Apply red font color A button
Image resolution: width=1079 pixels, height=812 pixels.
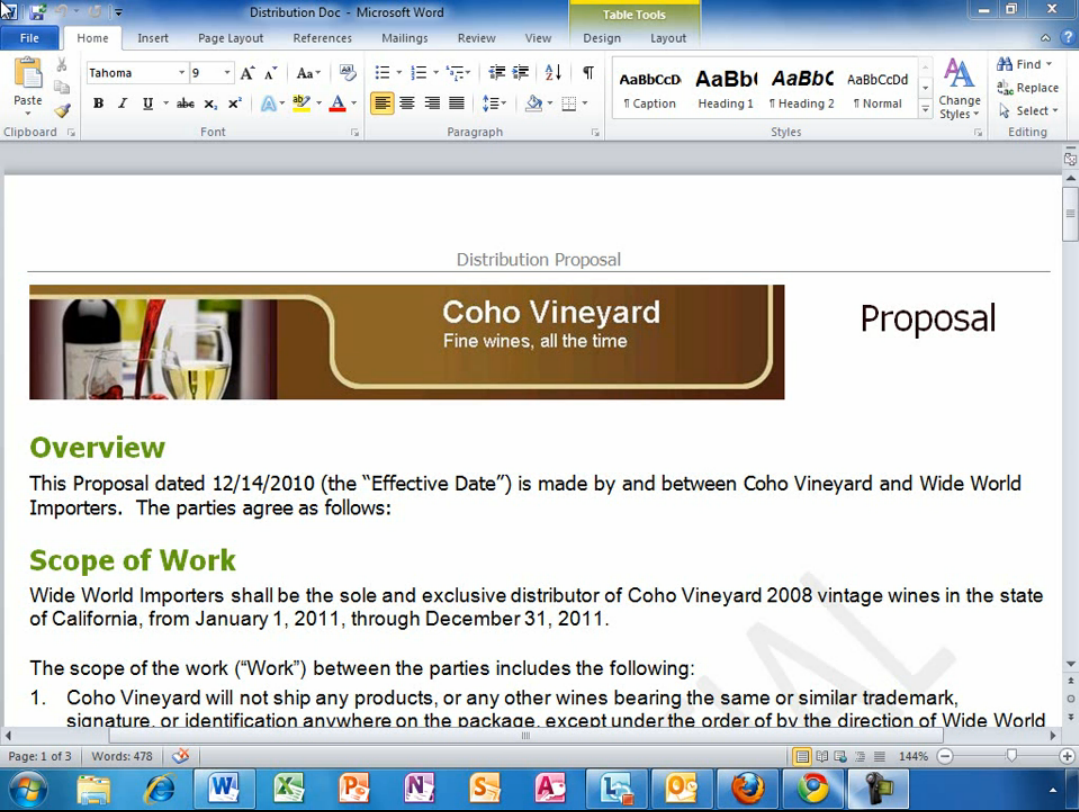(x=337, y=104)
